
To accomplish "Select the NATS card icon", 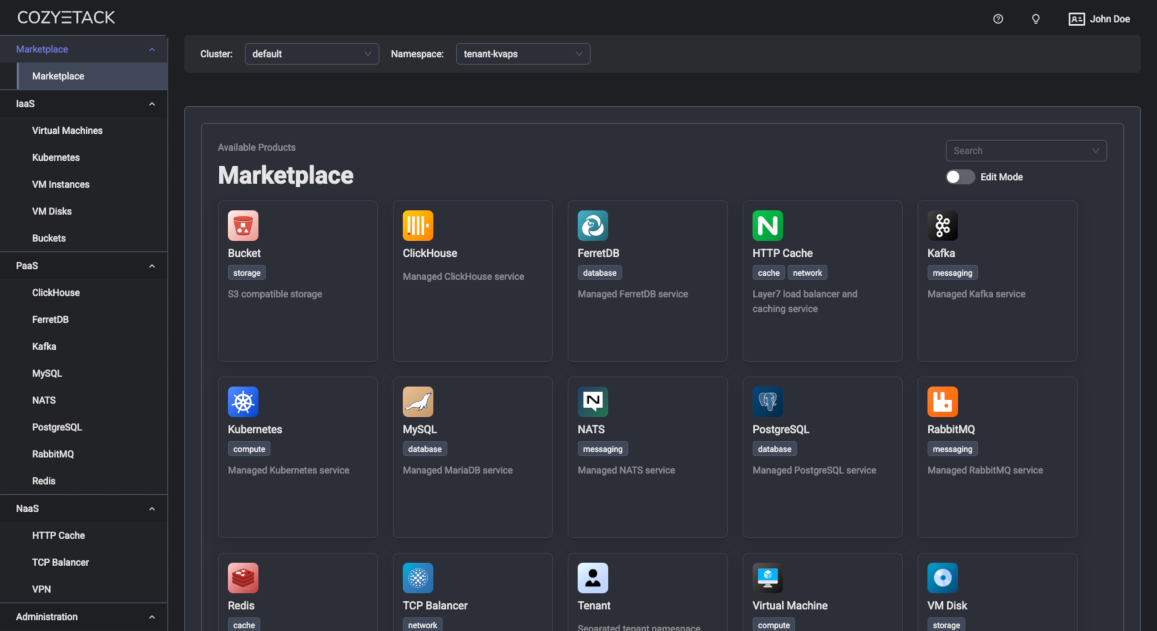I will (593, 402).
